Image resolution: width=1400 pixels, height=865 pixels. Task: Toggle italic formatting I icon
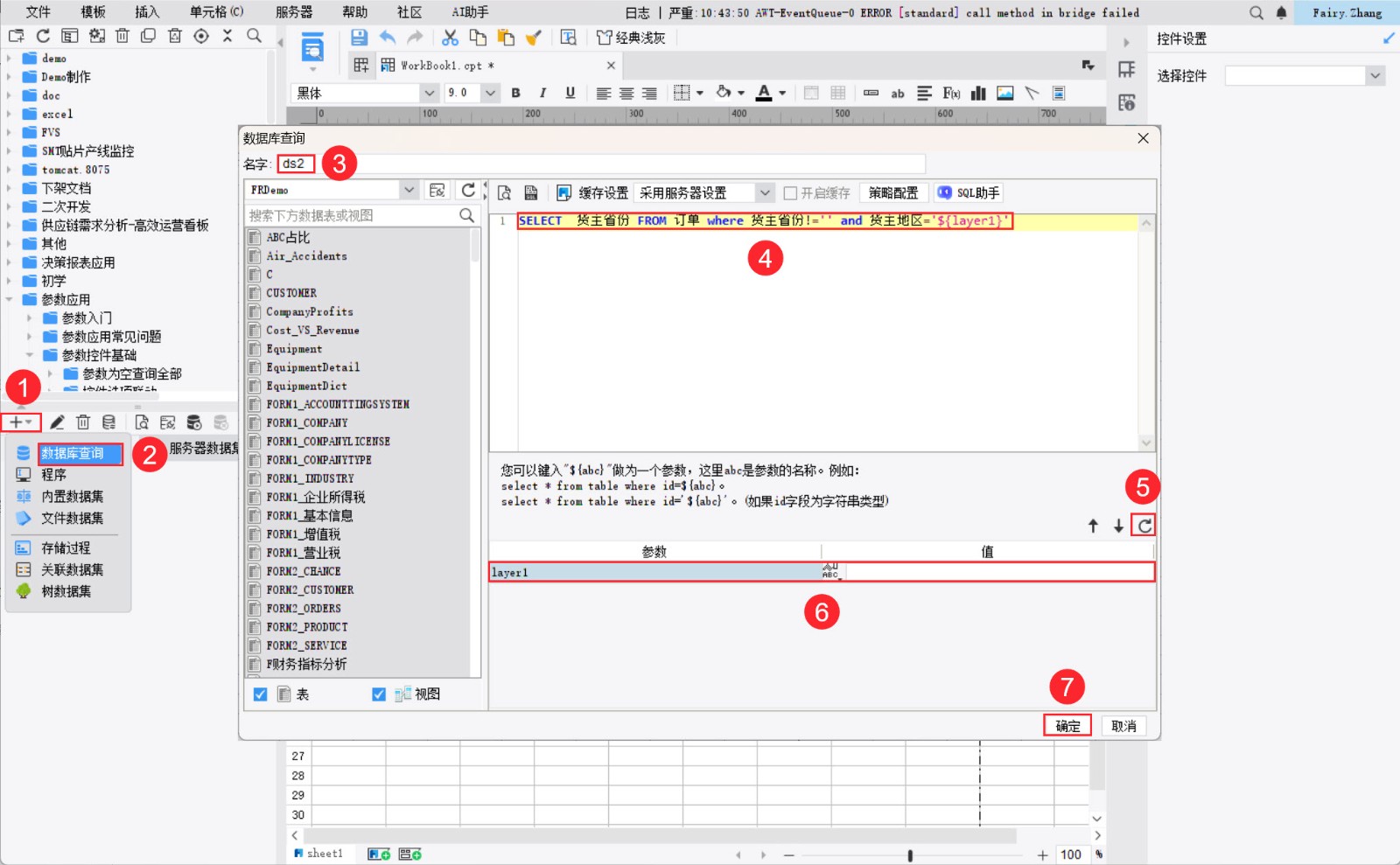[x=542, y=93]
